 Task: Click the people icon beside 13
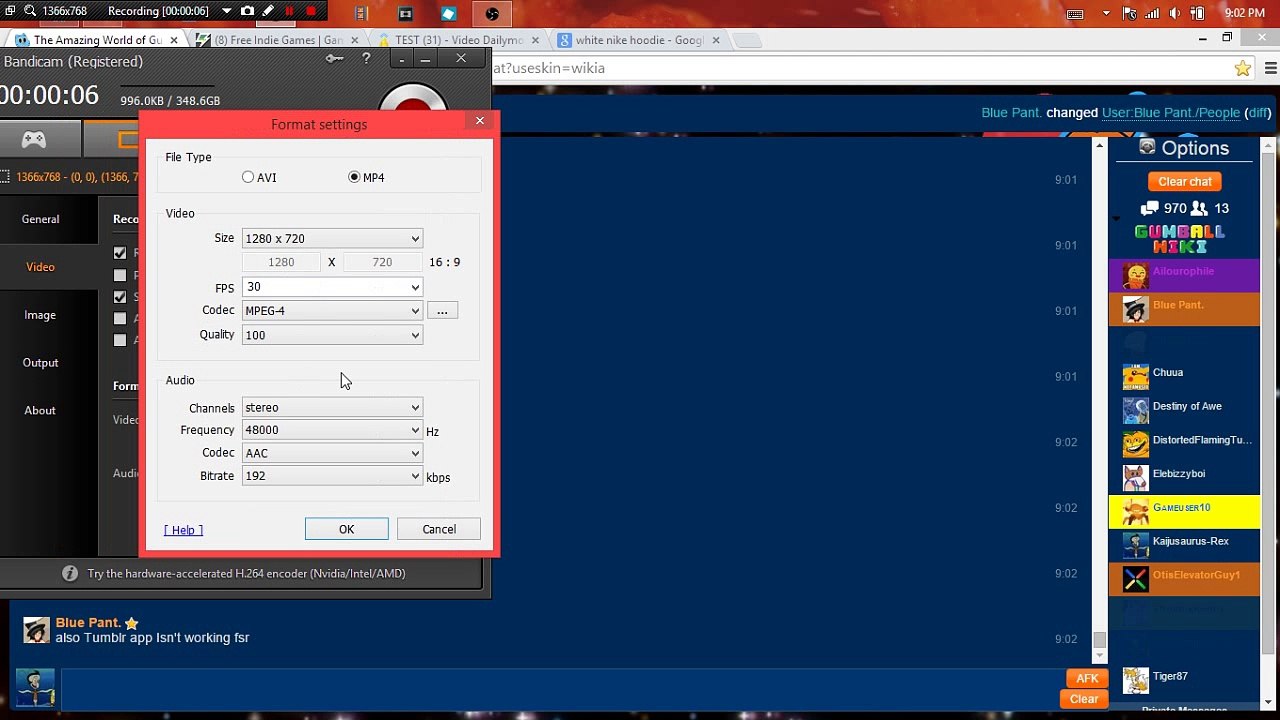coord(1199,208)
